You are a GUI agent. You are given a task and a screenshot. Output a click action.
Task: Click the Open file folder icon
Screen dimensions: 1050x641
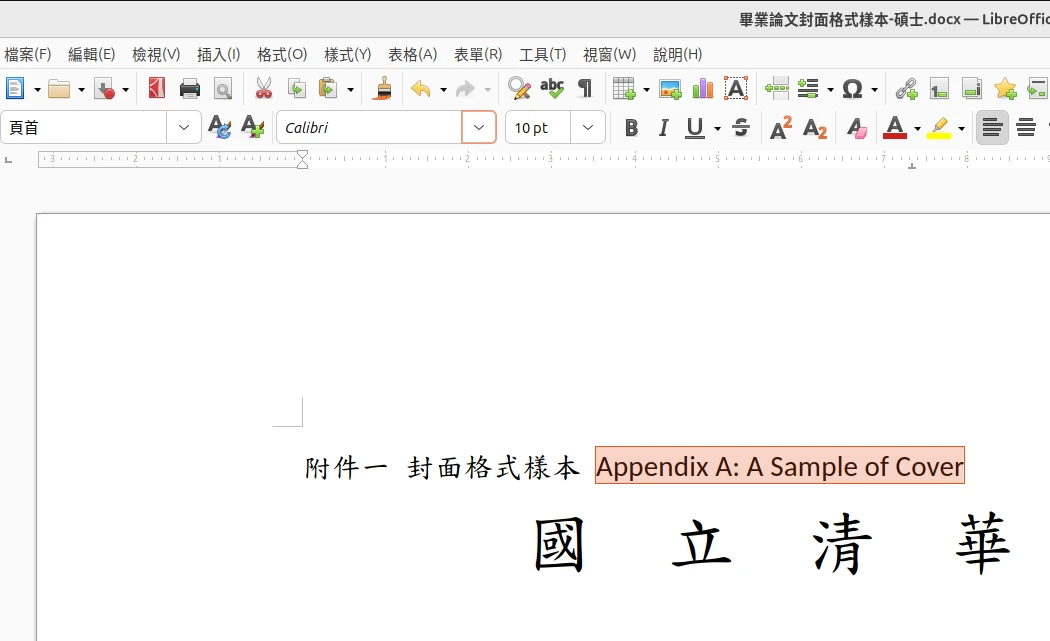coord(59,88)
